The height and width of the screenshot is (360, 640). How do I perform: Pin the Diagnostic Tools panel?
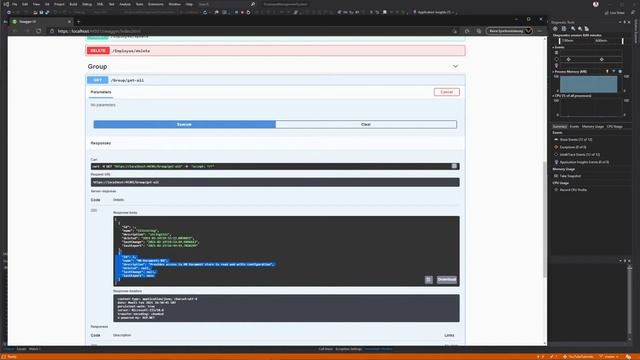(x=624, y=22)
